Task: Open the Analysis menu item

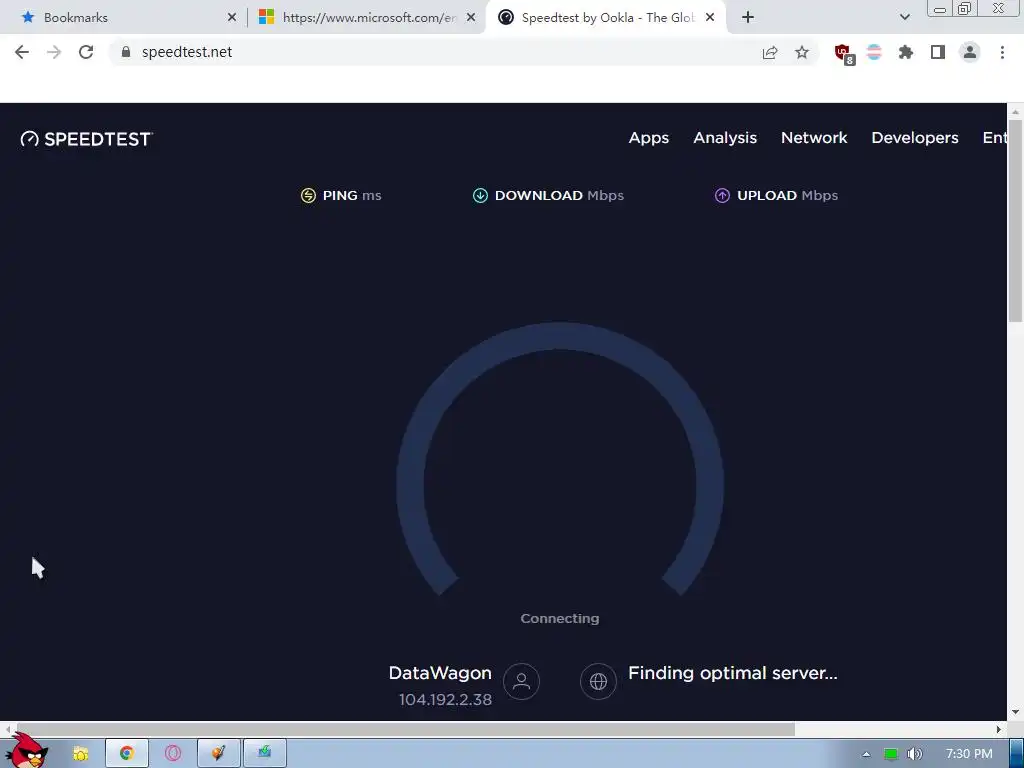Action: 725,138
